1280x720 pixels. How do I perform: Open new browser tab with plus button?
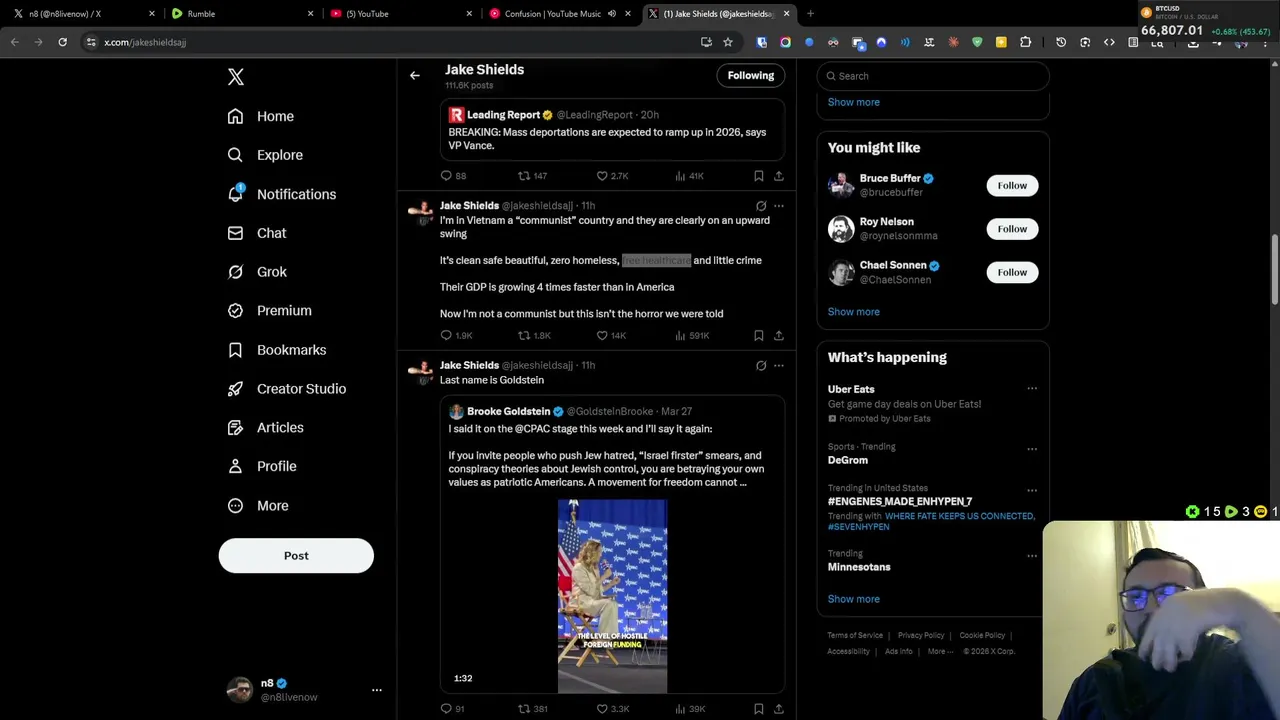(x=810, y=14)
